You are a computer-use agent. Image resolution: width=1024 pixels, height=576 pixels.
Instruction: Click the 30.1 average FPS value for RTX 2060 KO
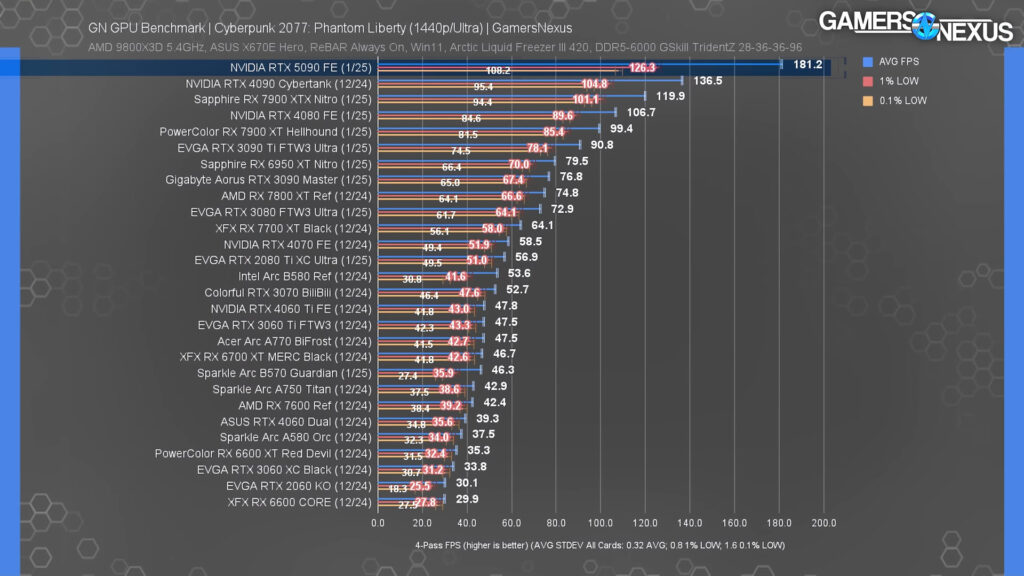coord(467,483)
